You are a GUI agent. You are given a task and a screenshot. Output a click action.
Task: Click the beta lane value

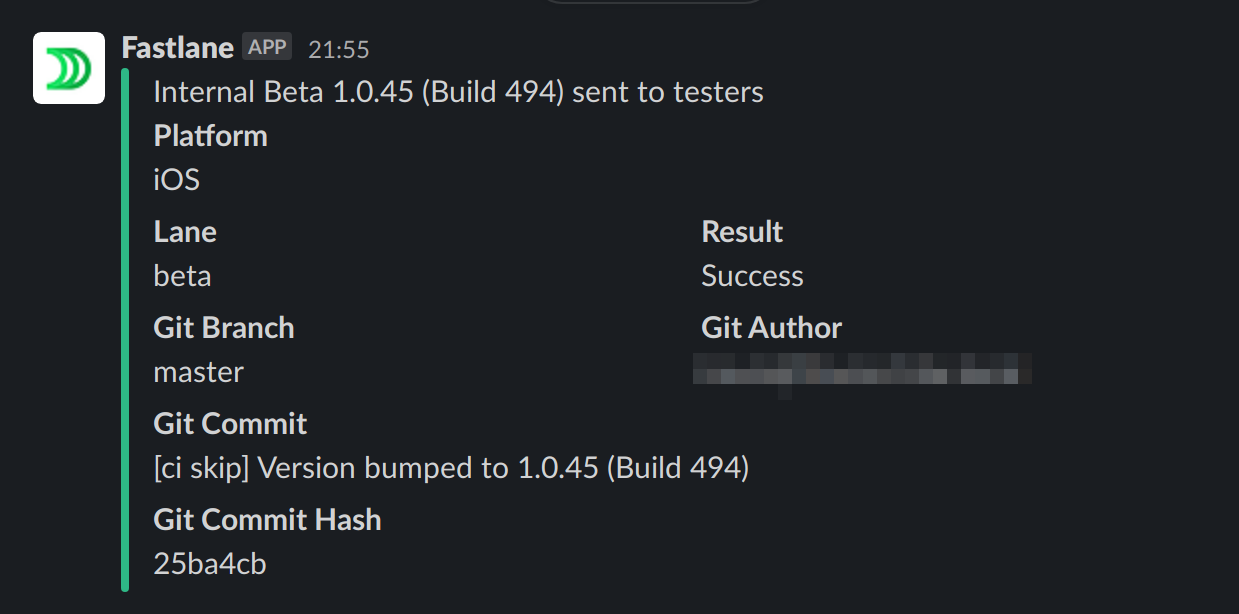[182, 276]
